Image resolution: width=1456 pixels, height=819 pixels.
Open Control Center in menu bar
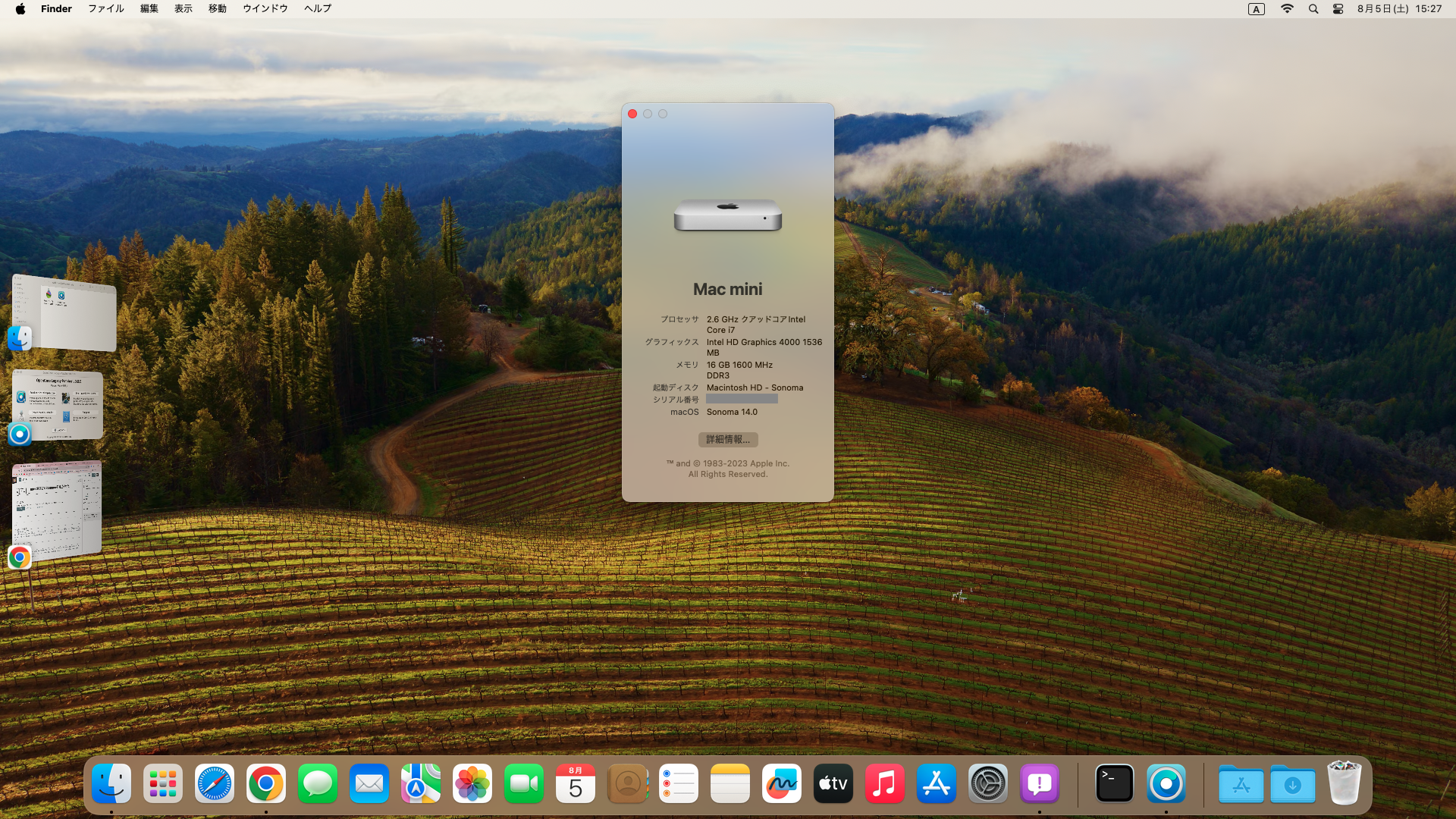click(1338, 9)
